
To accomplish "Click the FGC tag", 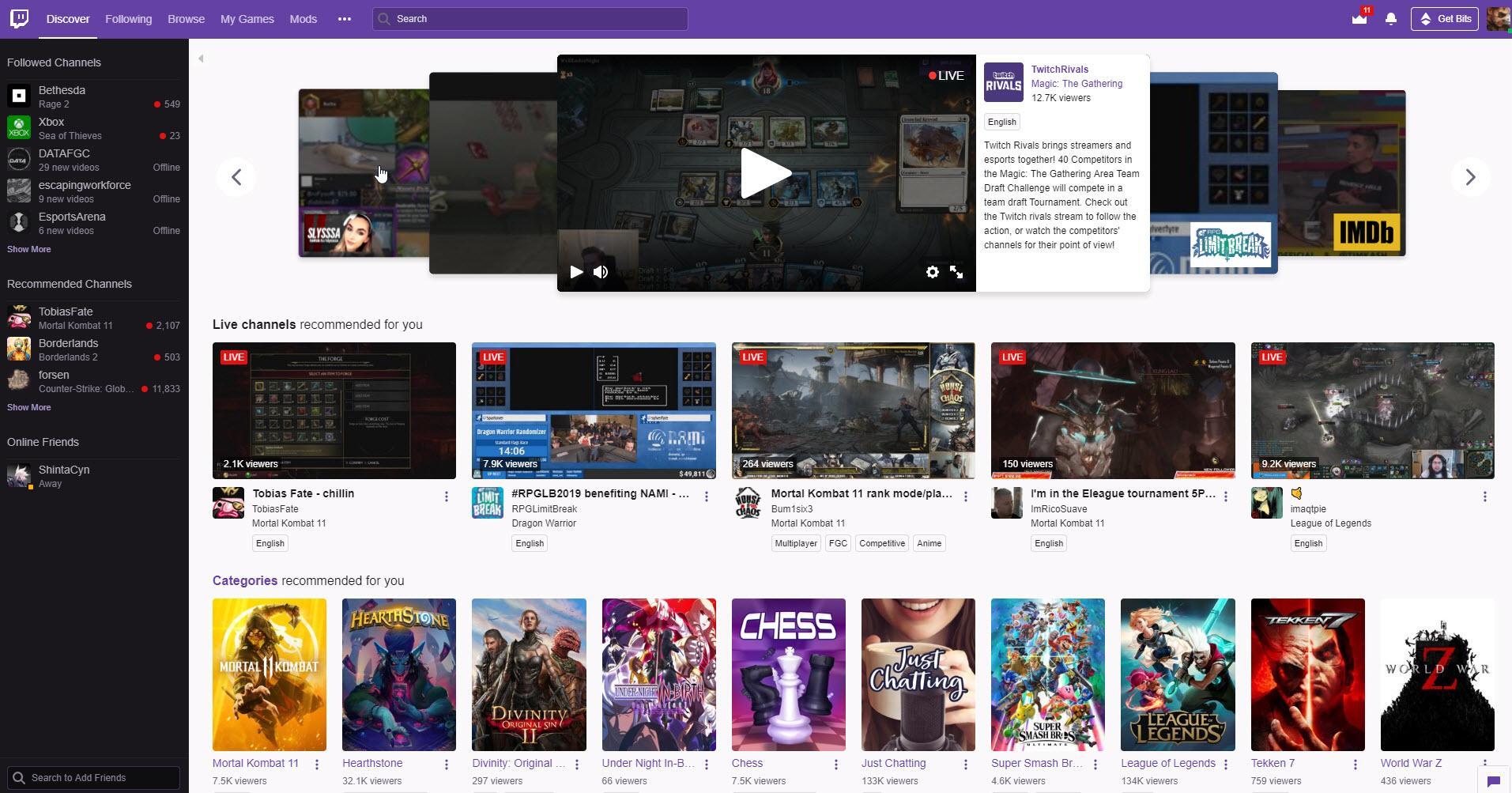I will [838, 543].
